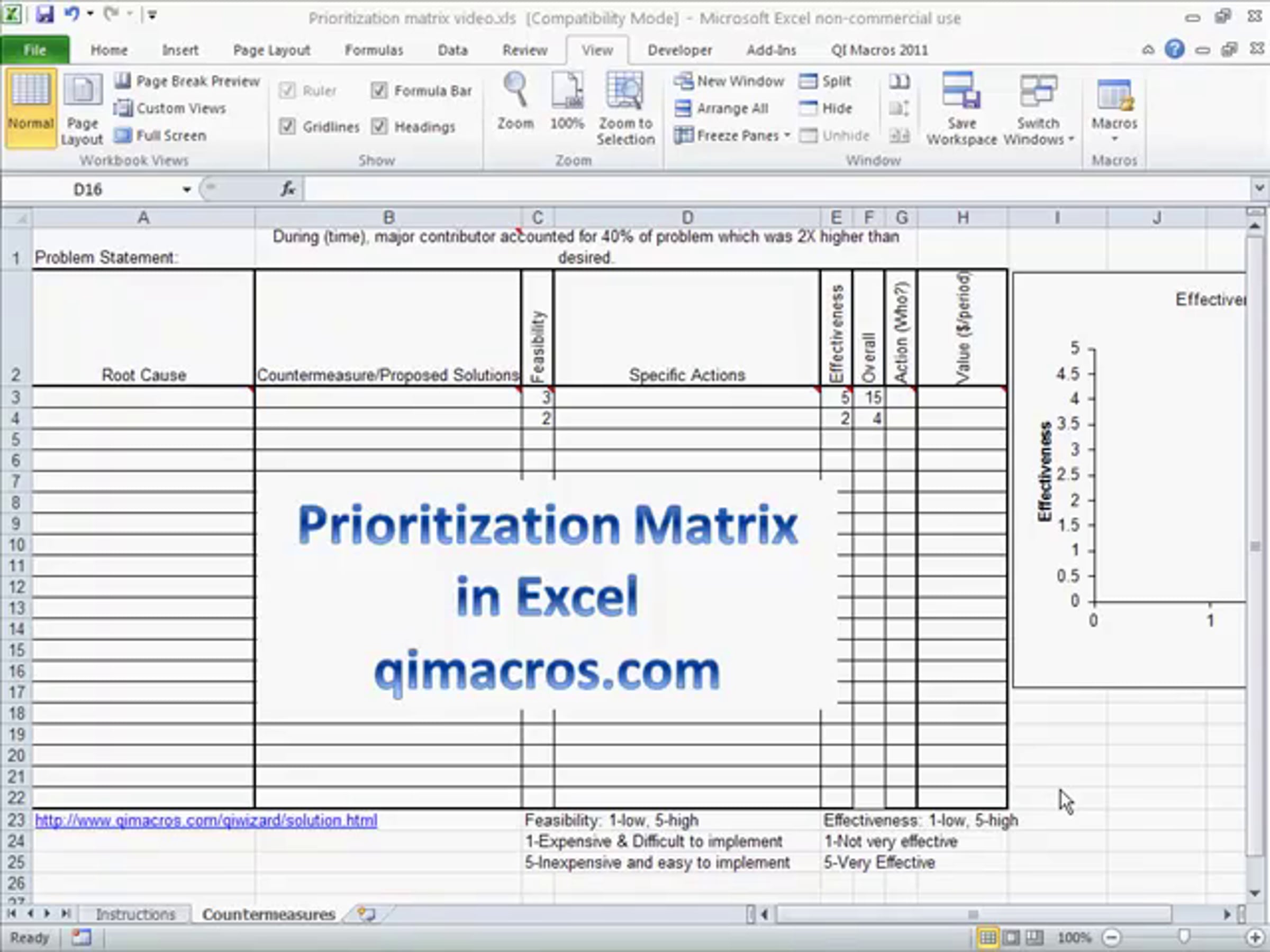Click the Insert Worksheet tab icon
The width and height of the screenshot is (1270, 952).
(x=366, y=913)
